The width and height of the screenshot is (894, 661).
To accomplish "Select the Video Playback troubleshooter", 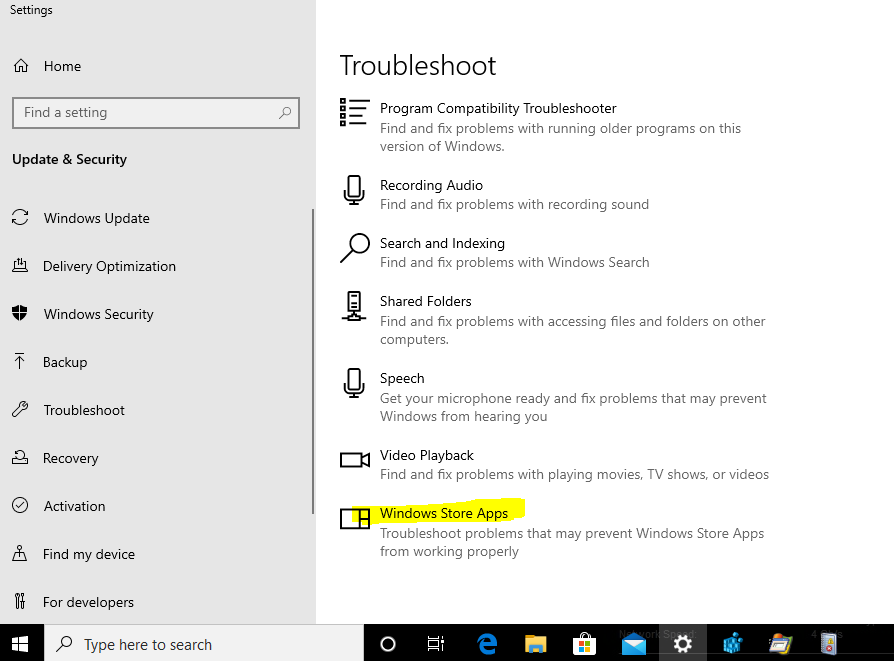I will [427, 455].
